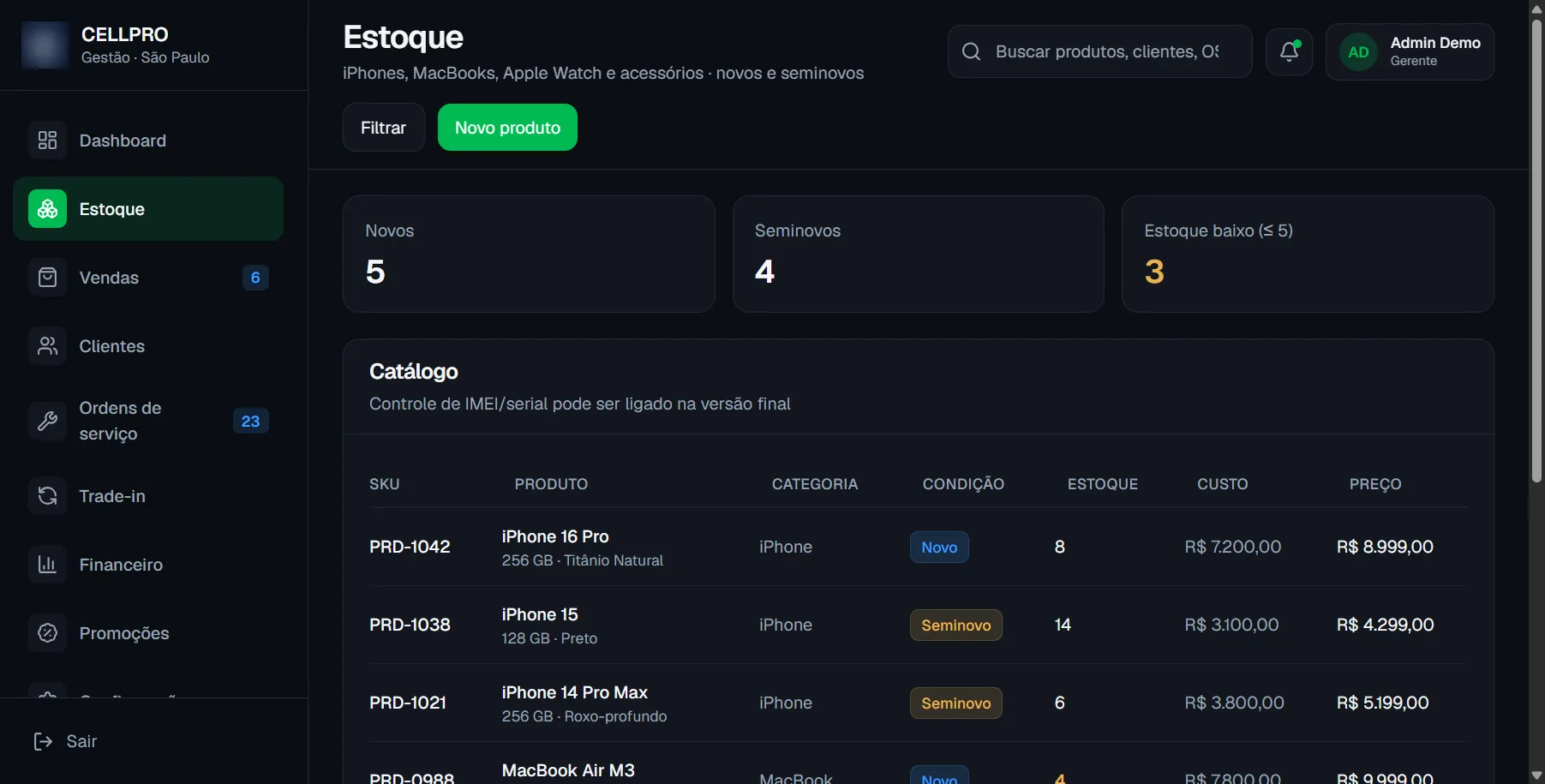Open notifications via the bell icon
The height and width of the screenshot is (784, 1545).
(1289, 51)
